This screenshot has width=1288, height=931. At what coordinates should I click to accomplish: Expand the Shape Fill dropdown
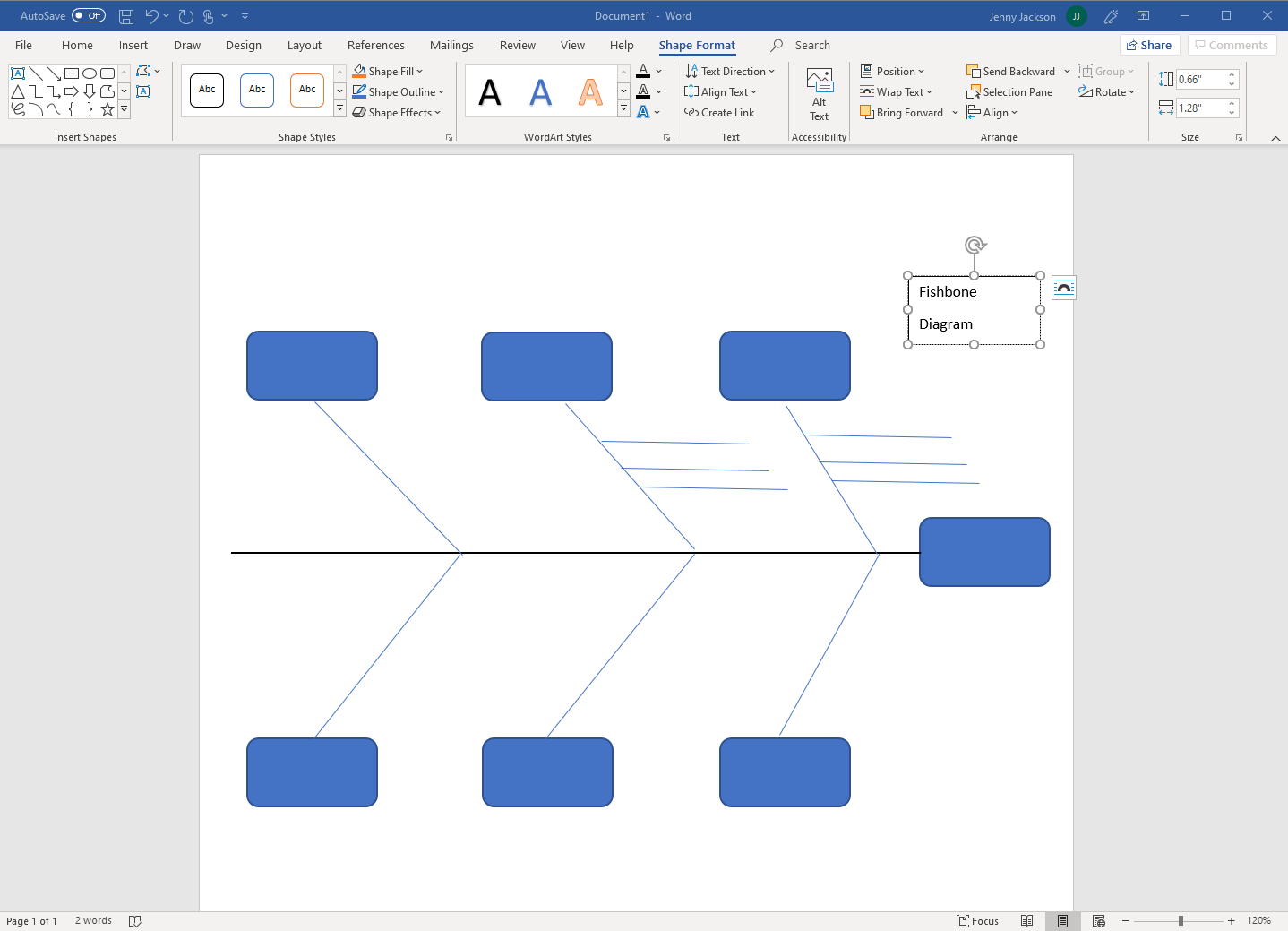click(419, 72)
